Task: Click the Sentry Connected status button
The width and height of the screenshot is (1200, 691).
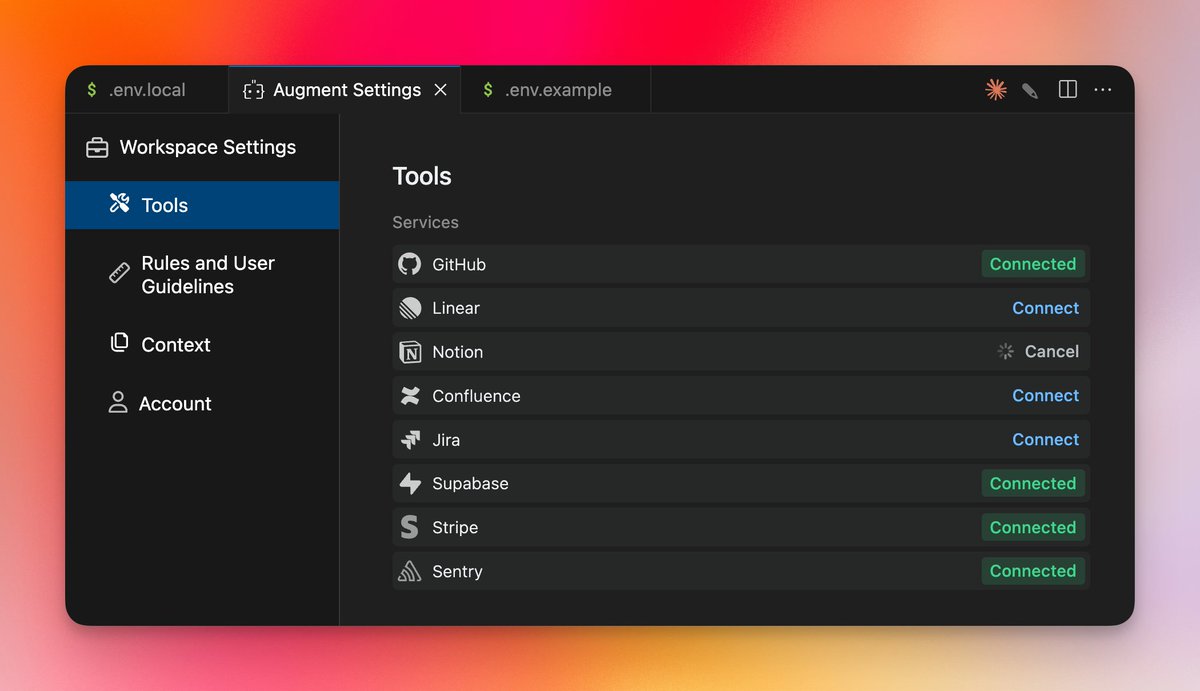Action: coord(1033,571)
